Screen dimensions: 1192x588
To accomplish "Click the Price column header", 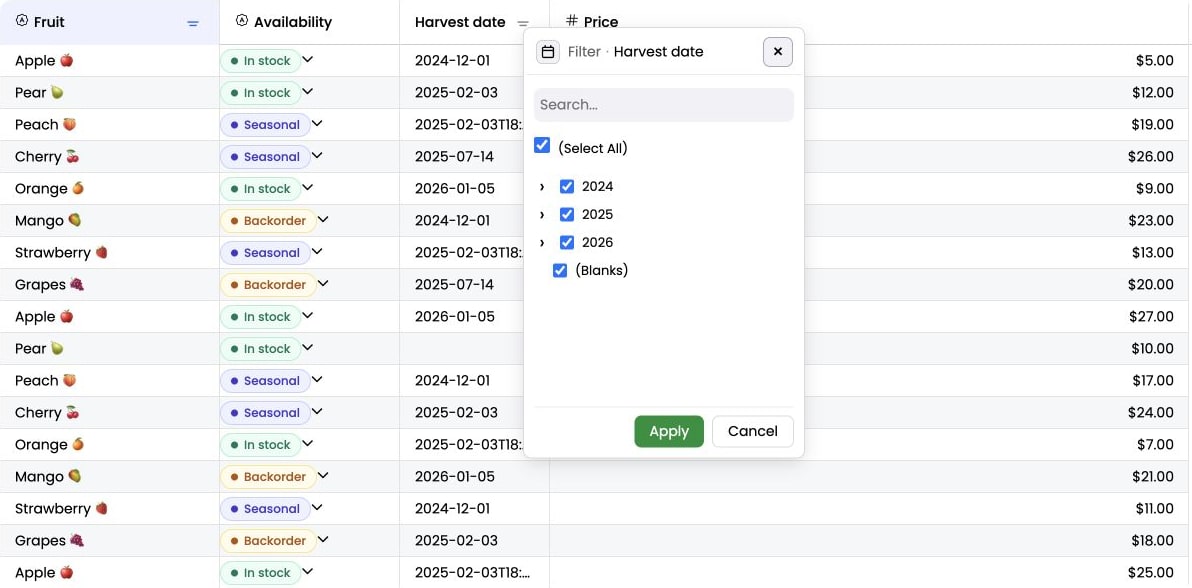I will pyautogui.click(x=870, y=22).
